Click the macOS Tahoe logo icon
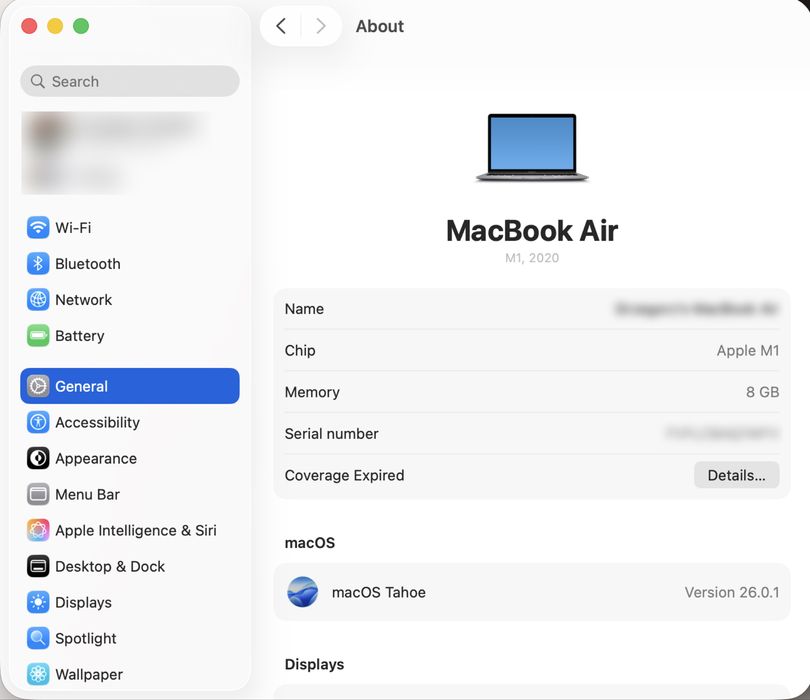Image resolution: width=810 pixels, height=700 pixels. pos(302,592)
